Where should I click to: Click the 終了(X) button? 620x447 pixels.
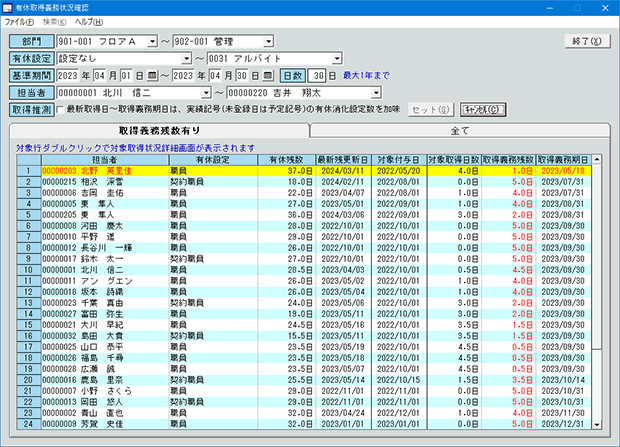pyautogui.click(x=587, y=41)
